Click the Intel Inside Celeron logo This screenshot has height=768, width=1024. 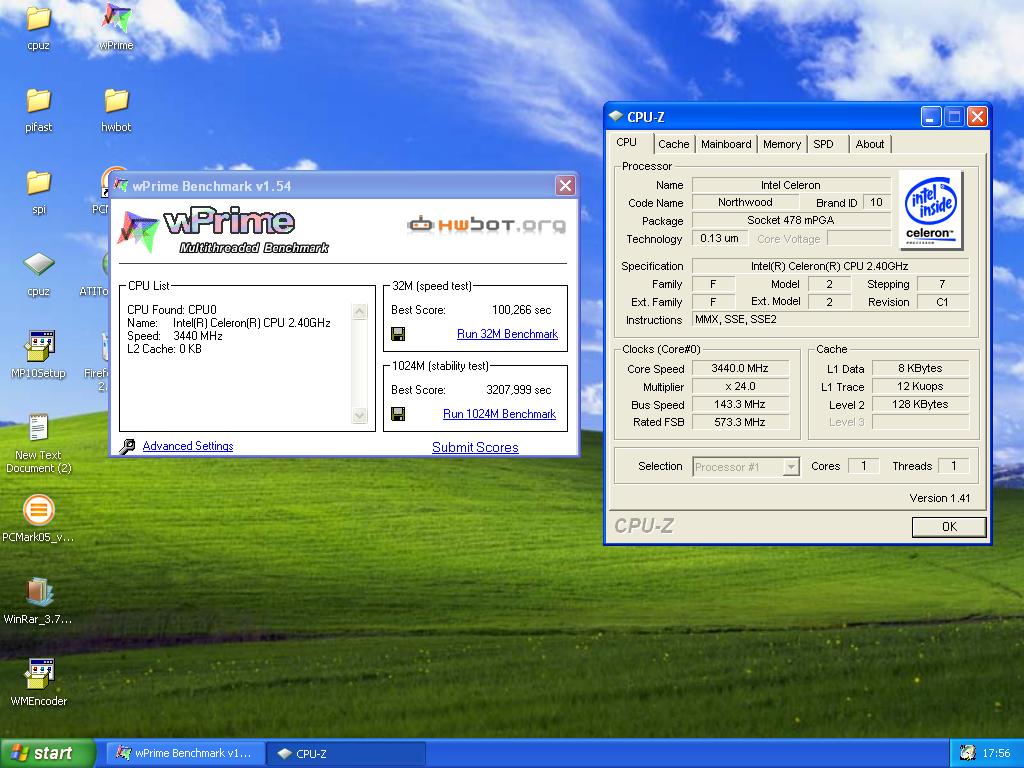coord(931,210)
